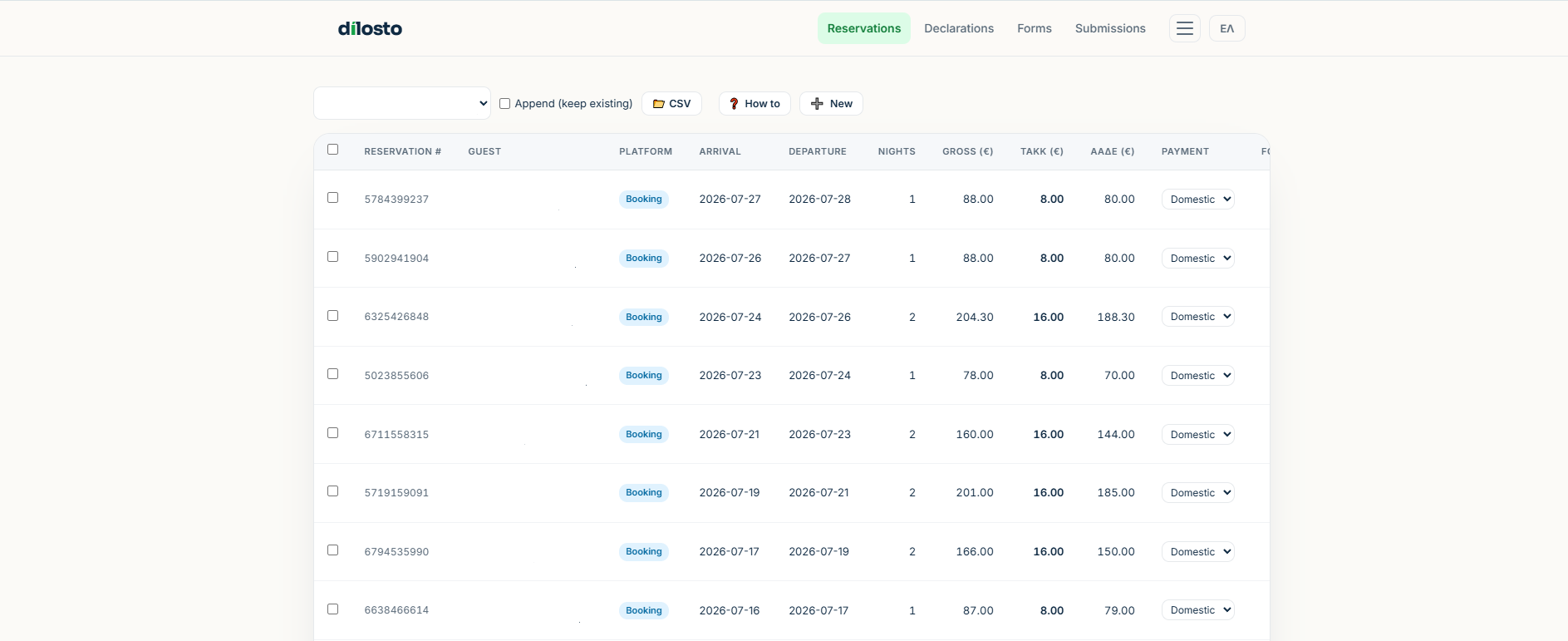Screen dimensions: 1568x641
Task: Expand Domestic dropdown for reservation 6711558315
Action: coord(1197,435)
